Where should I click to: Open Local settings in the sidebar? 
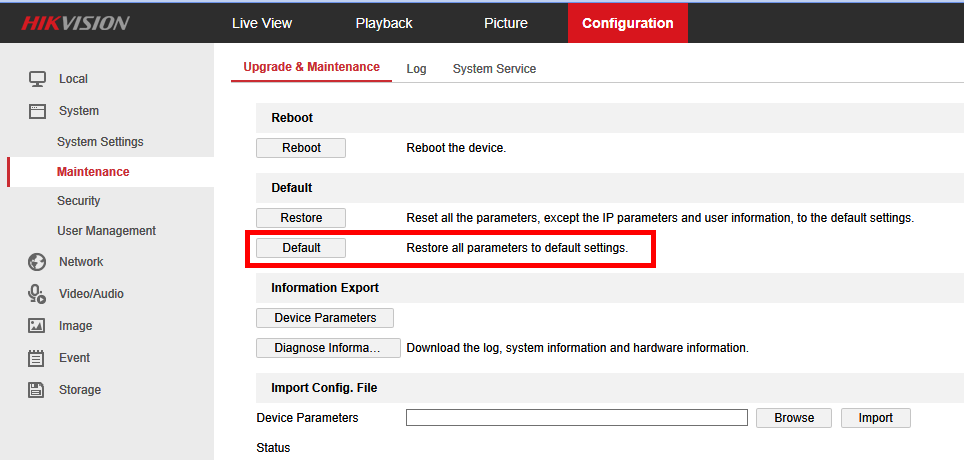click(x=73, y=79)
